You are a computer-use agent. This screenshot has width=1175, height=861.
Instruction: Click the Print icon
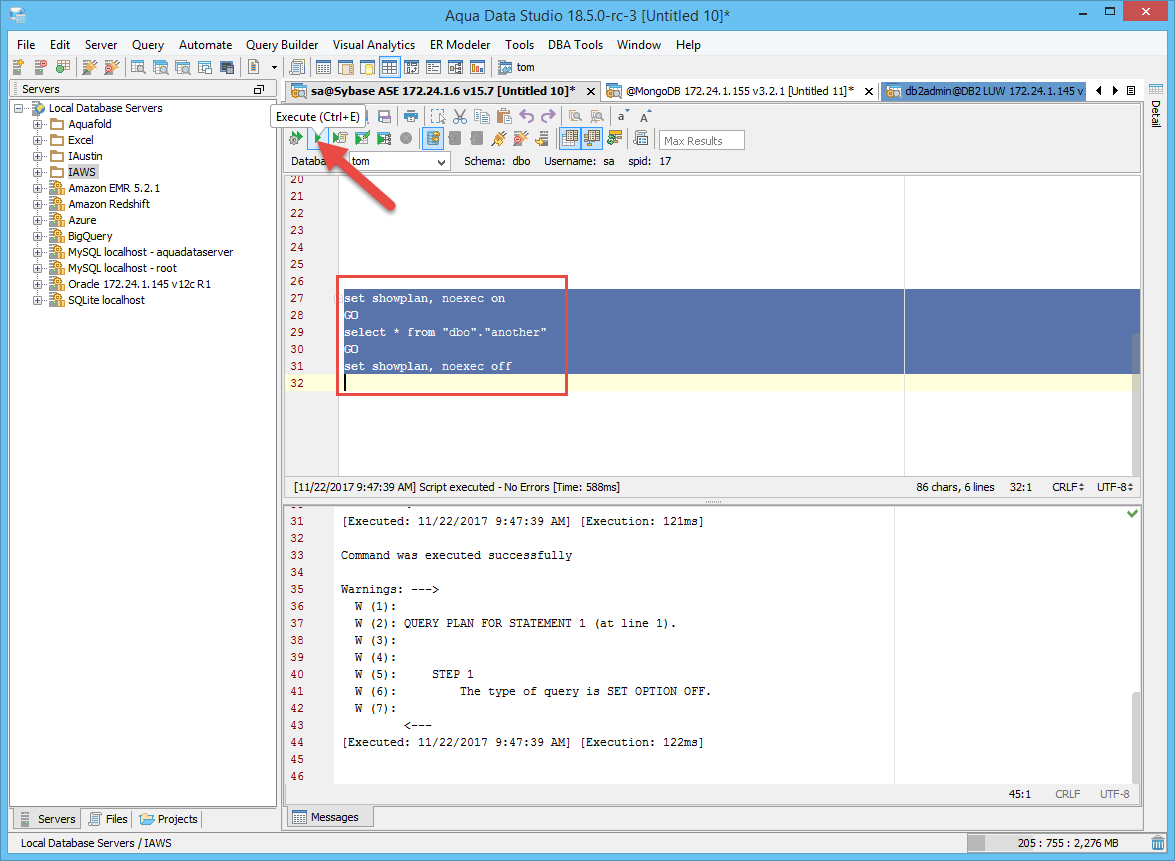point(411,116)
